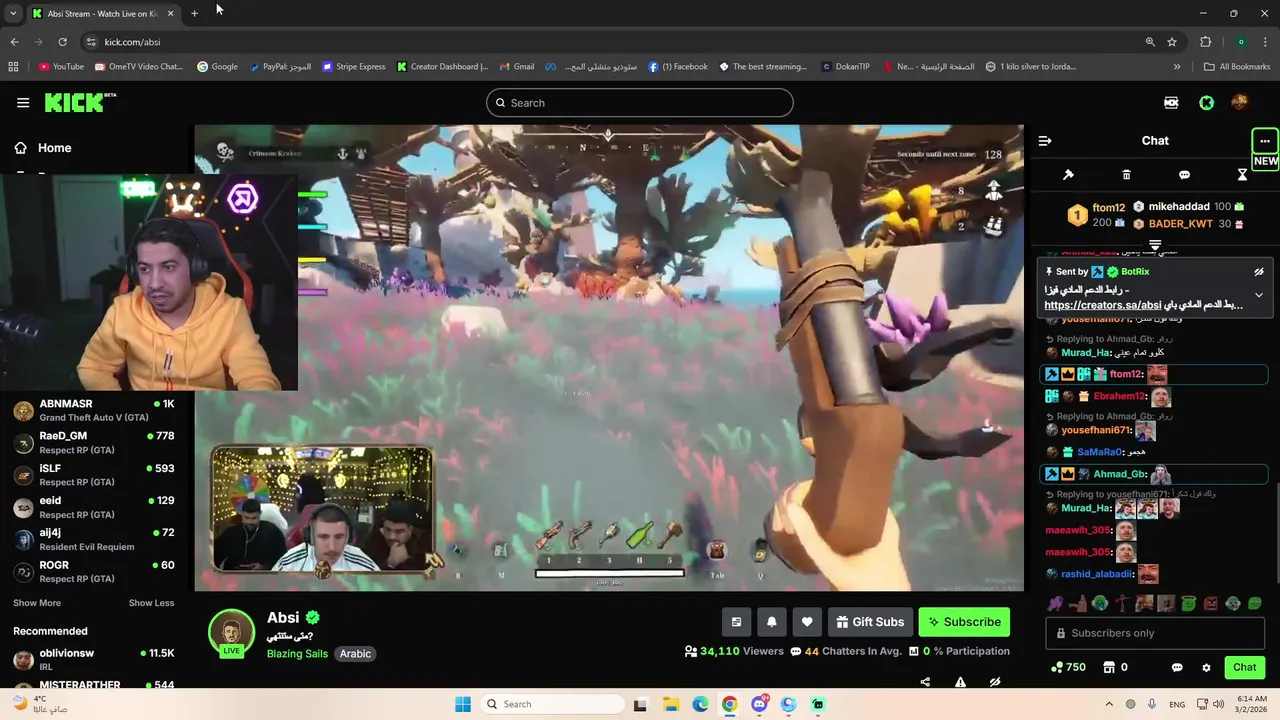
Task: Open the Kick hamburger sidebar menu
Action: click(23, 102)
